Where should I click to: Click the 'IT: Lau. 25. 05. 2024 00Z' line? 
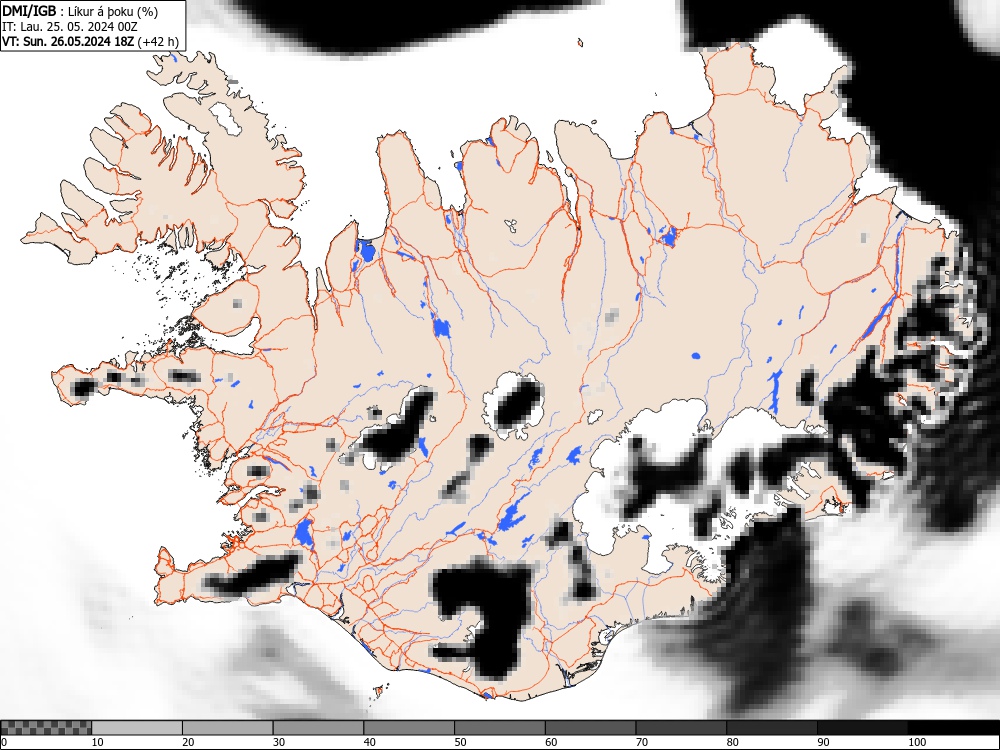pyautogui.click(x=70, y=27)
